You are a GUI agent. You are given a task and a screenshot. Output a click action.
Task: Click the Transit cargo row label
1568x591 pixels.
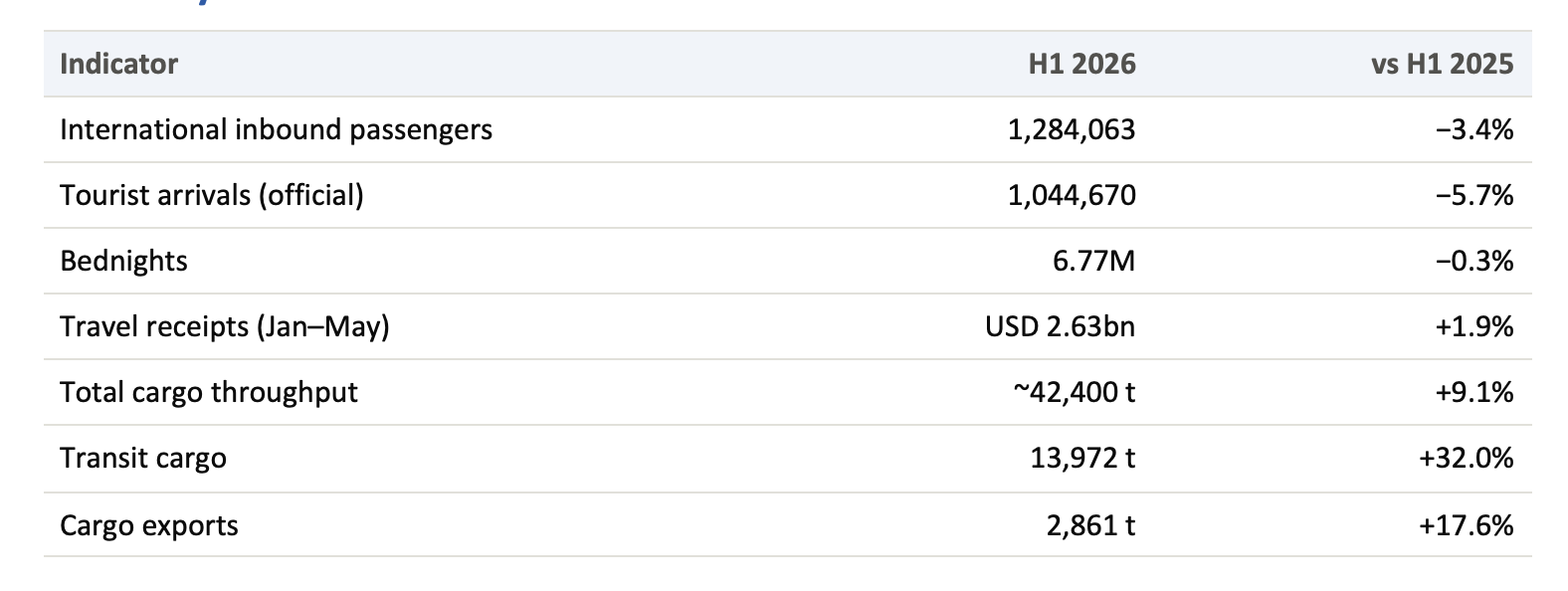pos(143,458)
